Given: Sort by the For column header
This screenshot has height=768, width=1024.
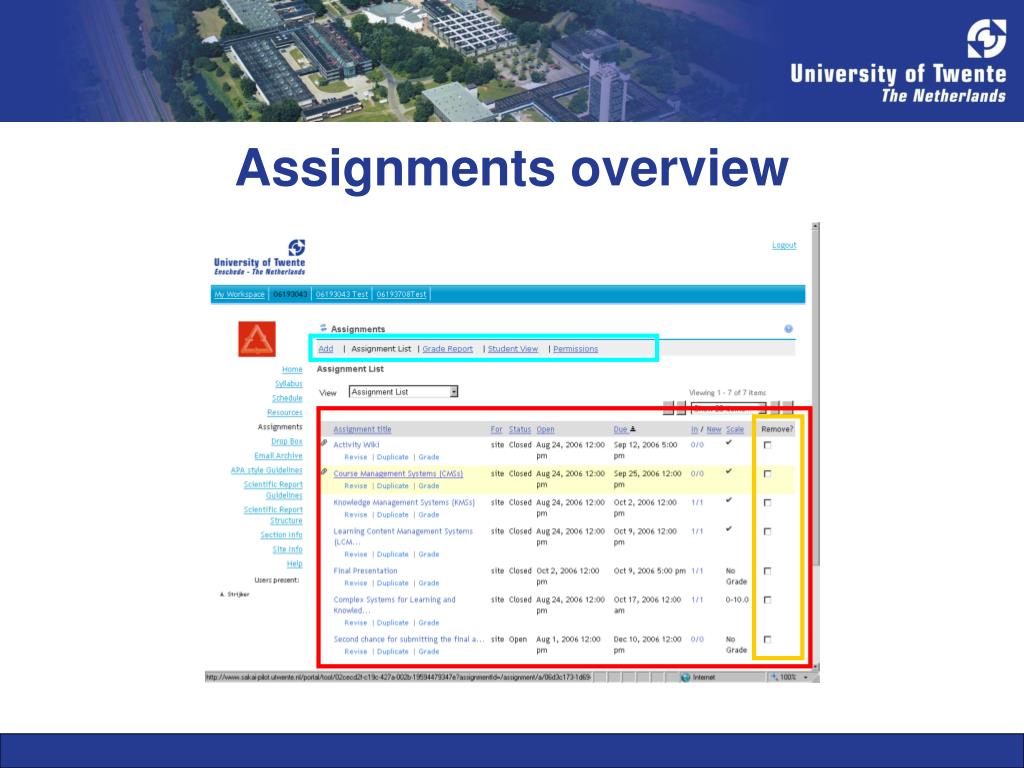Looking at the screenshot, I should pyautogui.click(x=496, y=429).
